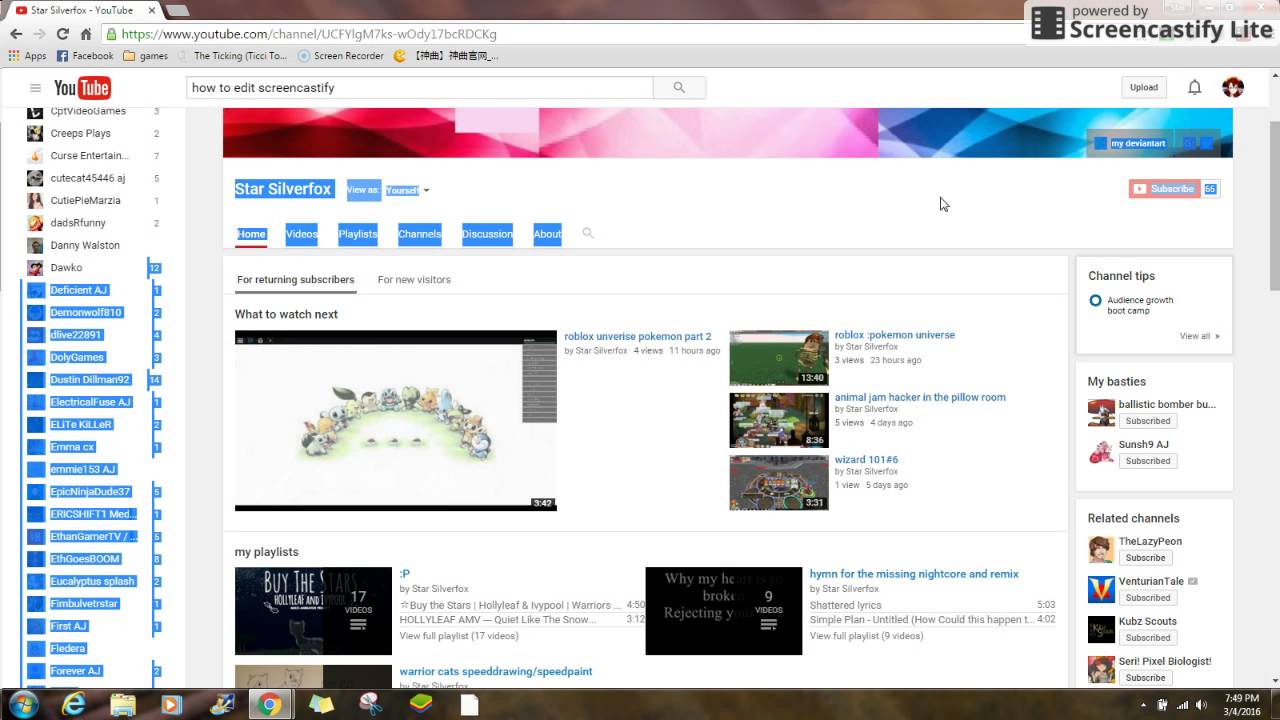
Task: Expand the View as Yourself dropdown
Action: click(406, 190)
